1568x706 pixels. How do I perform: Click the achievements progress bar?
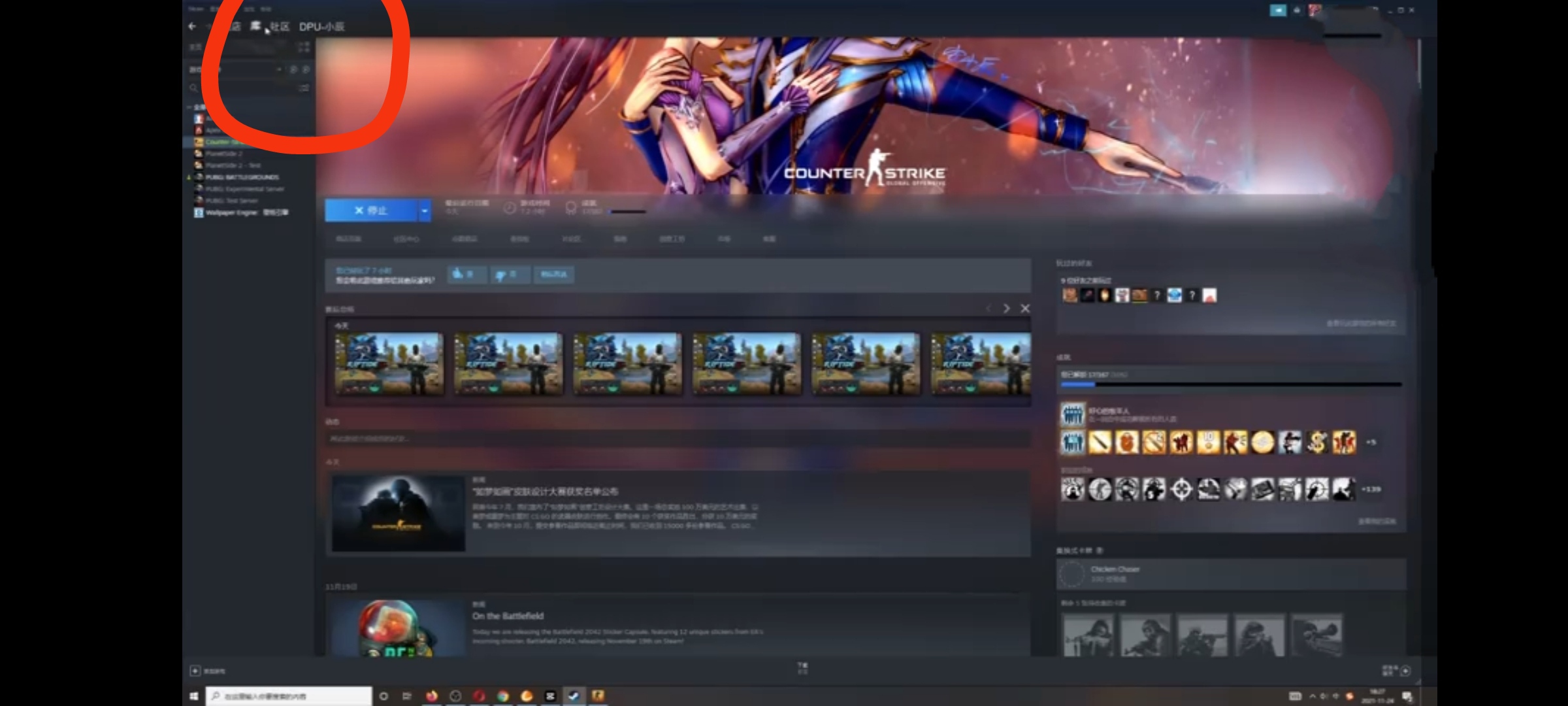tap(1231, 384)
